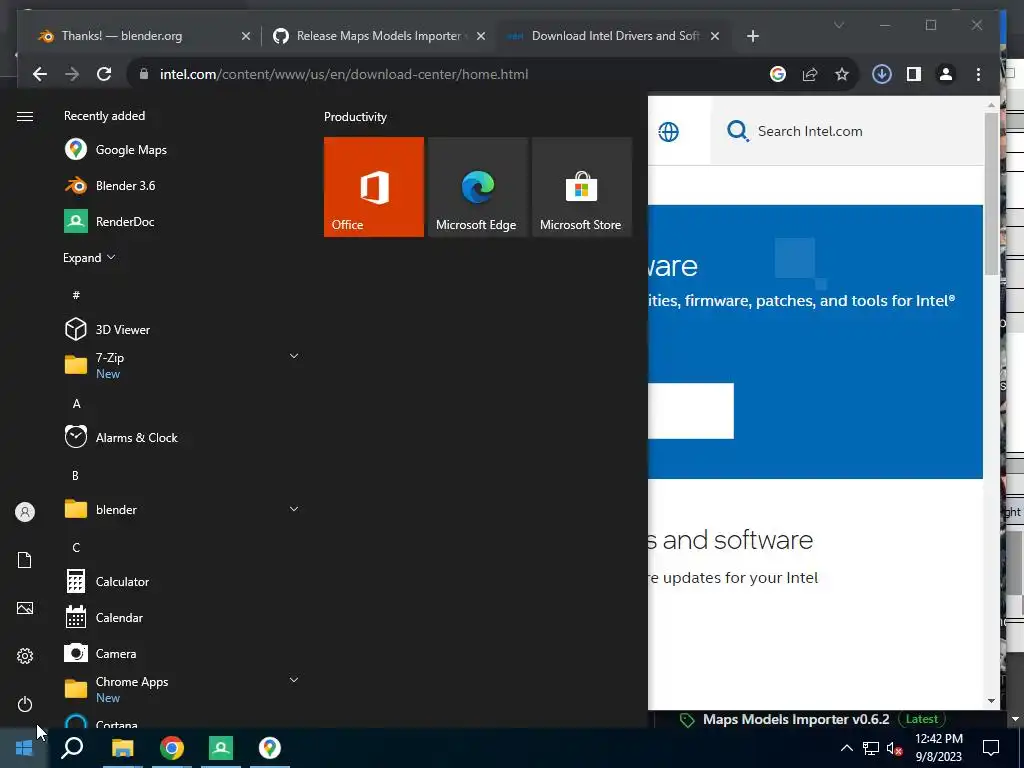Click the Power icon in Start sidebar
The image size is (1024, 768).
point(25,704)
